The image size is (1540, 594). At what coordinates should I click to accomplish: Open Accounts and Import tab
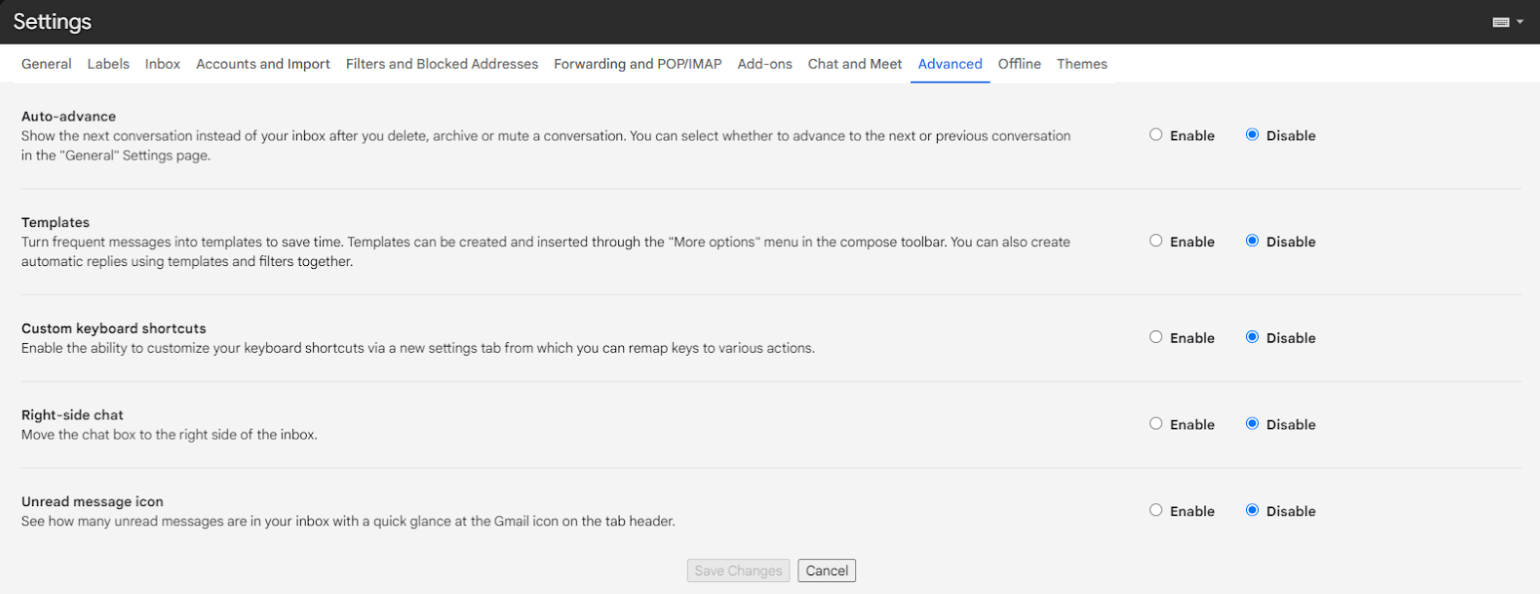click(263, 64)
